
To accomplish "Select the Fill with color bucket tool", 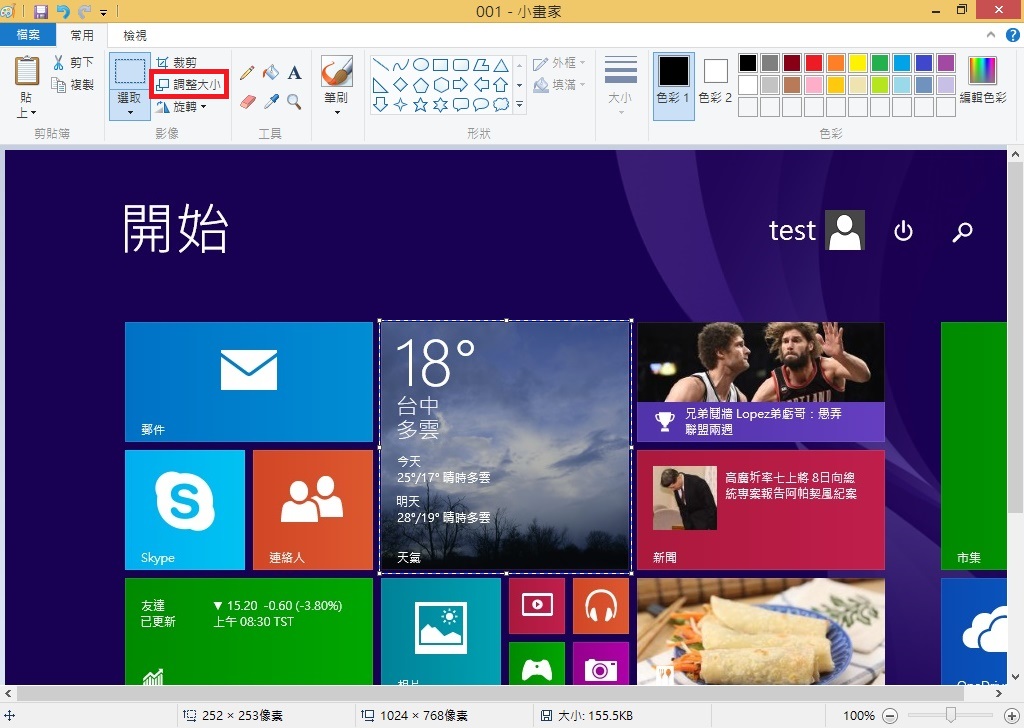I will [x=270, y=73].
